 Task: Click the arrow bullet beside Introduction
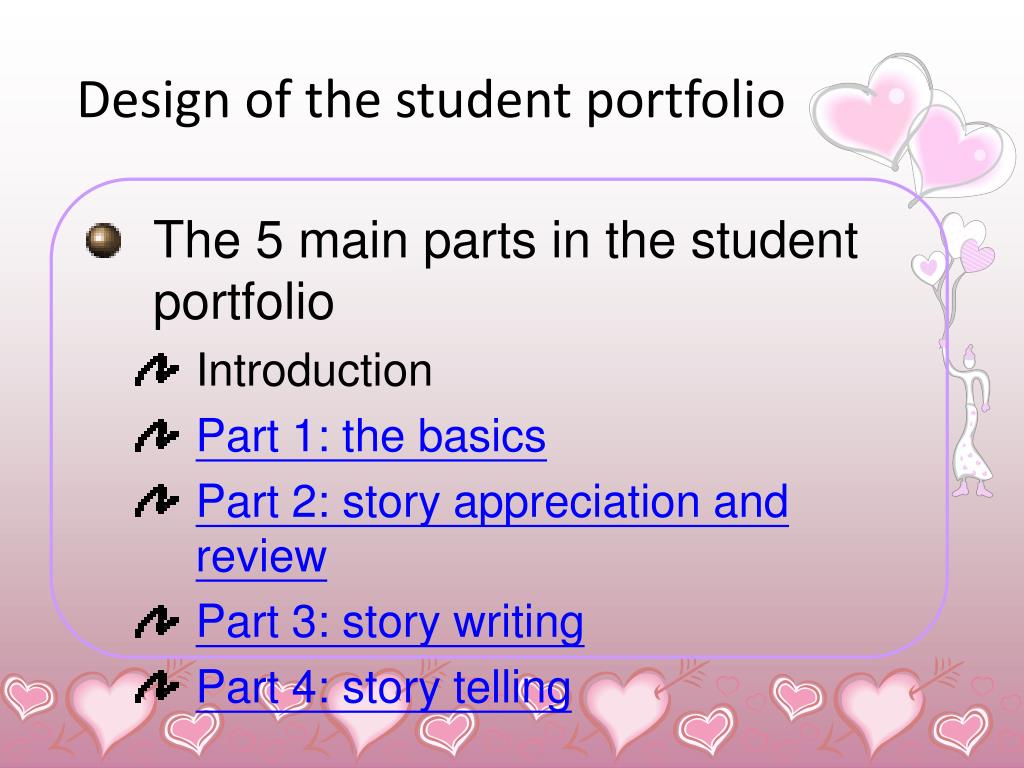156,370
